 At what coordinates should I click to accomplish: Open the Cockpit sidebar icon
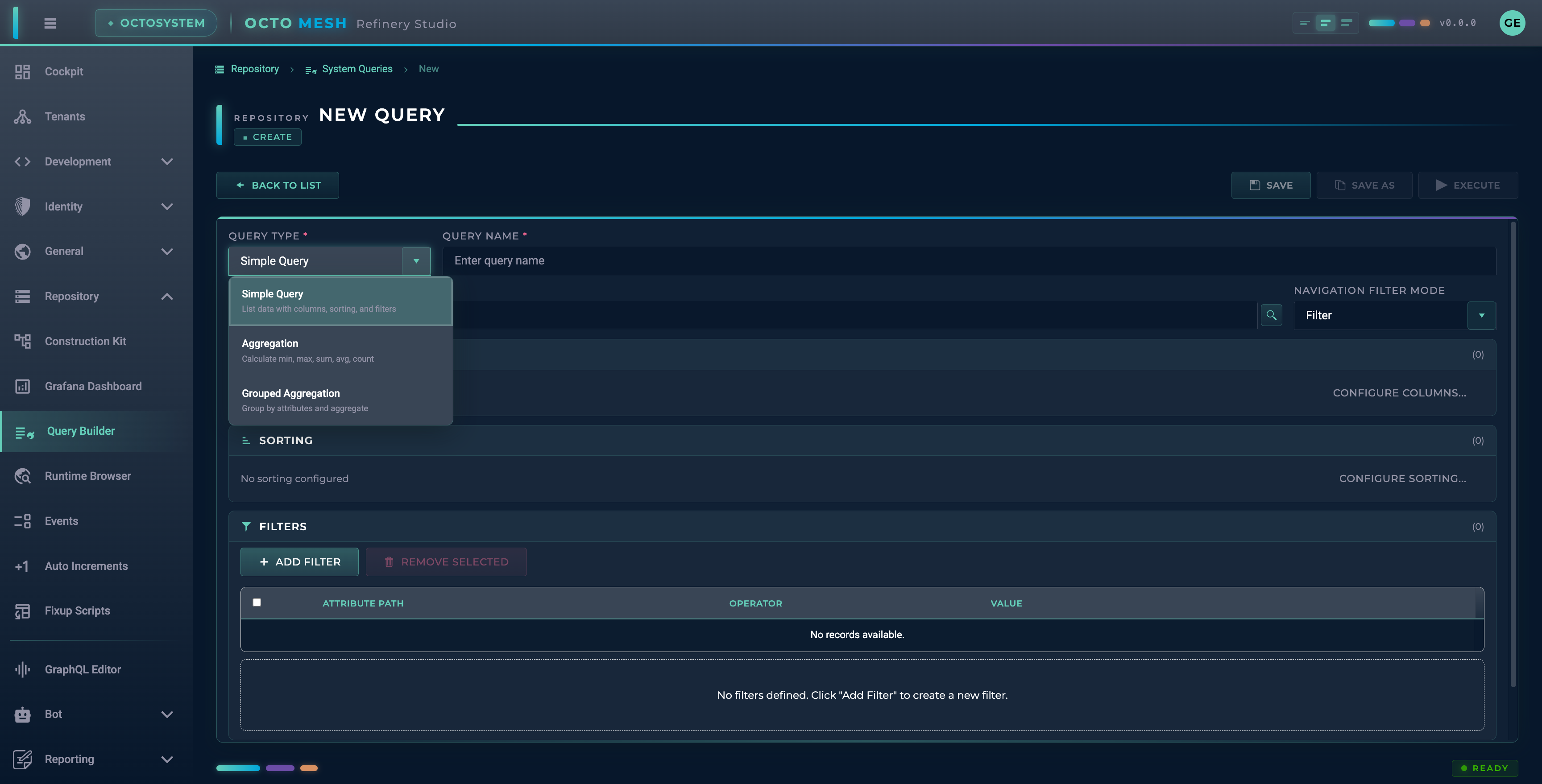pyautogui.click(x=22, y=72)
